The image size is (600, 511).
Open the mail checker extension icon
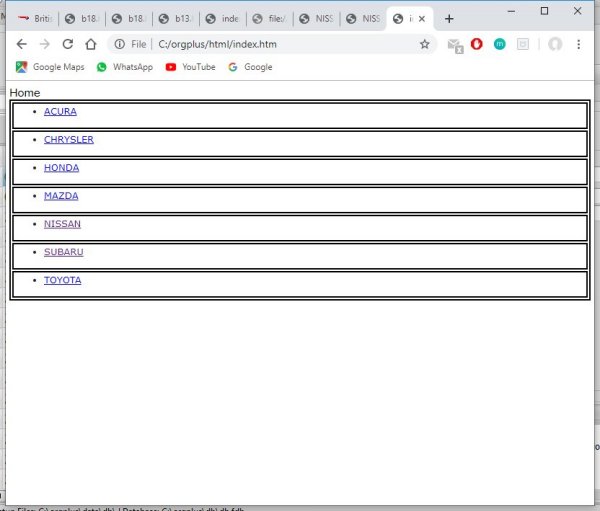click(x=455, y=45)
